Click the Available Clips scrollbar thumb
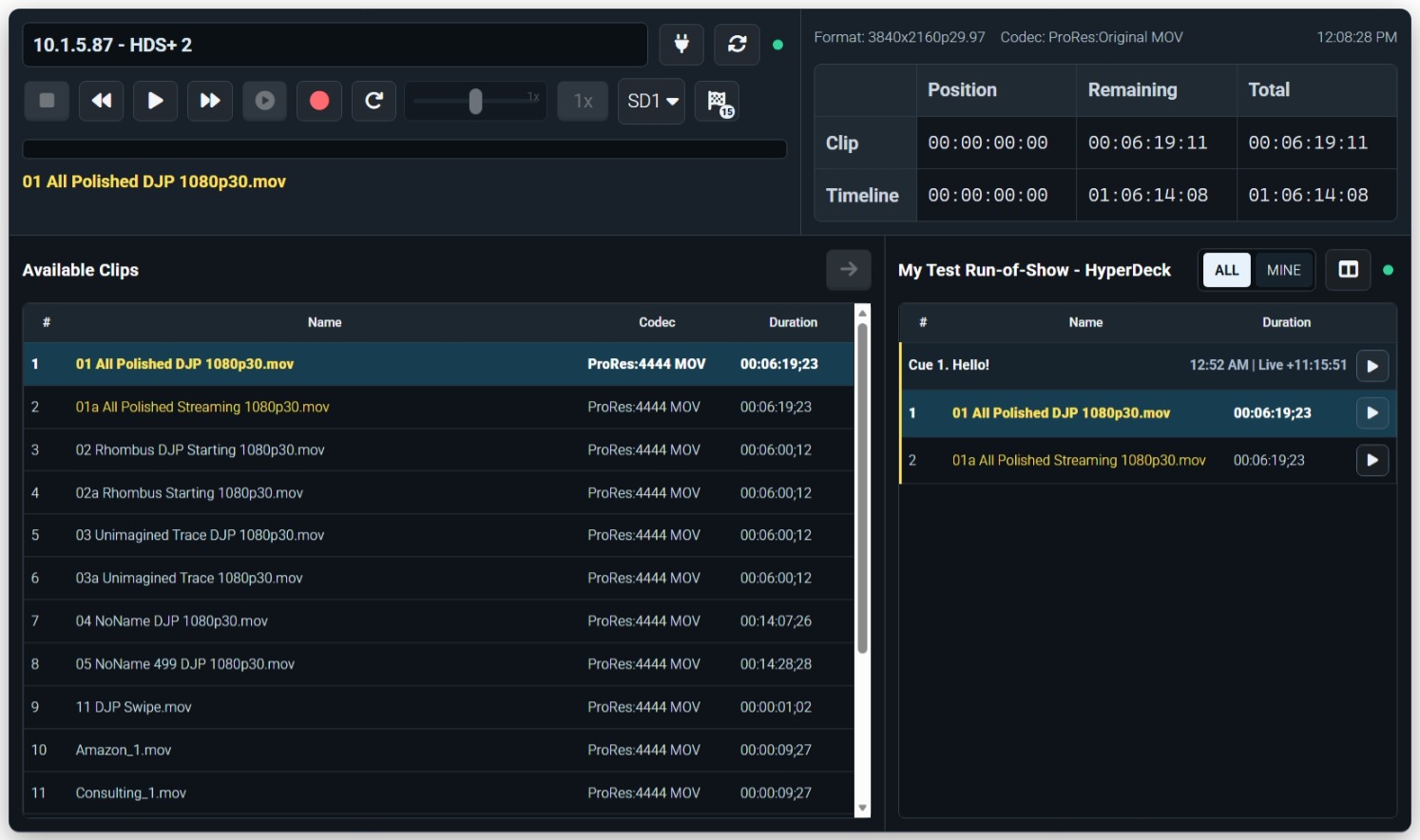The width and height of the screenshot is (1420, 840). 863,488
